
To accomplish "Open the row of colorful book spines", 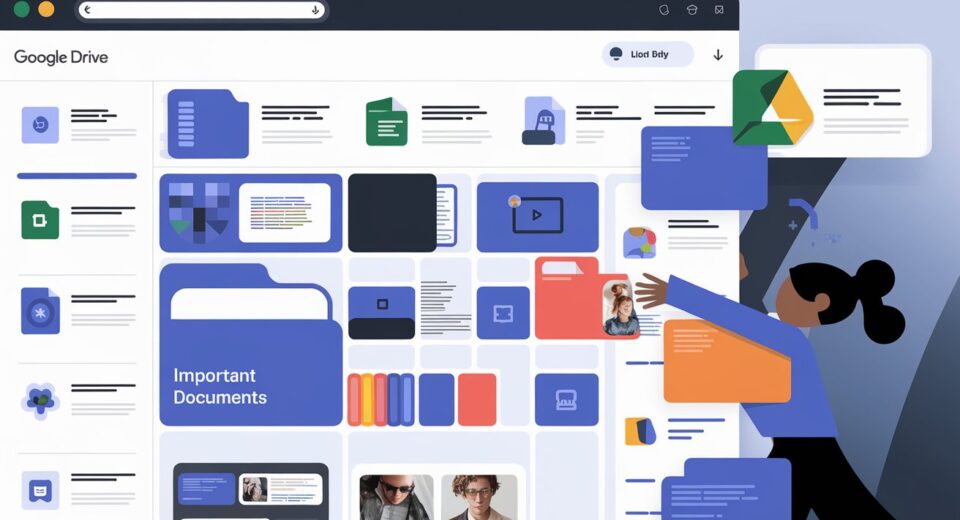I will [381, 399].
